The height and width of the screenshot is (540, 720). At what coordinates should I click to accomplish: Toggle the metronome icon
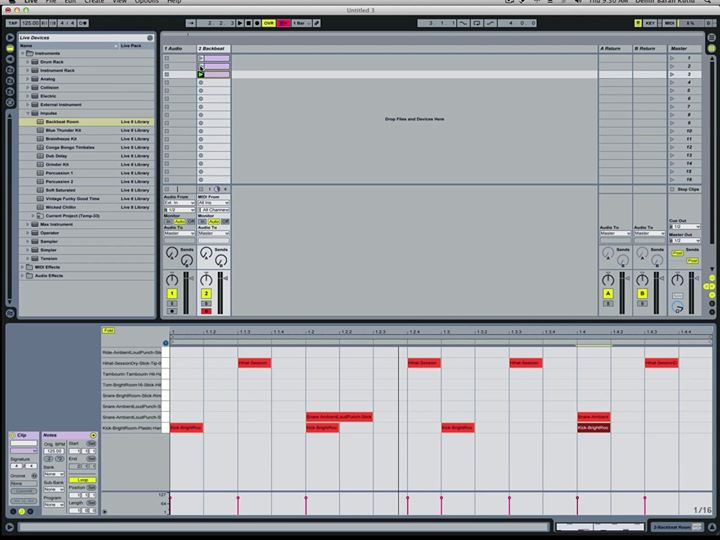pyautogui.click(x=83, y=23)
